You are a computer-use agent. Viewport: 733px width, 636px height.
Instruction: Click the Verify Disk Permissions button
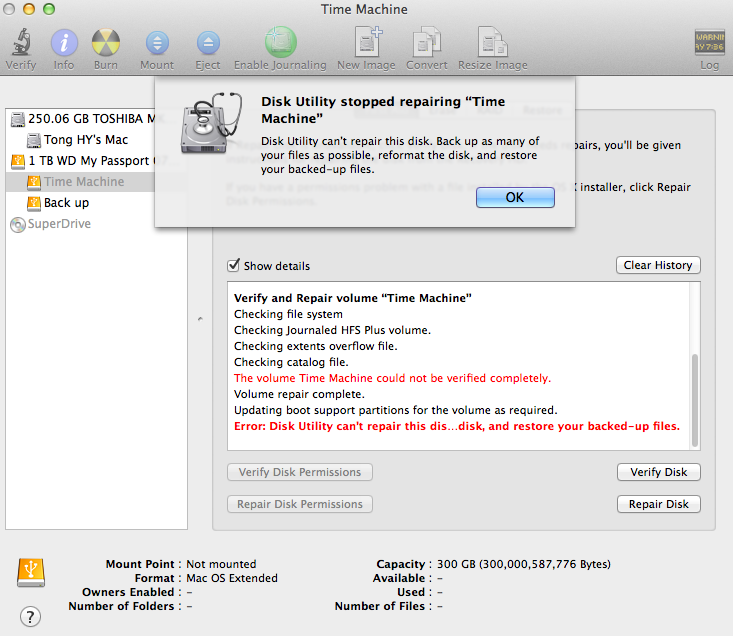(300, 472)
